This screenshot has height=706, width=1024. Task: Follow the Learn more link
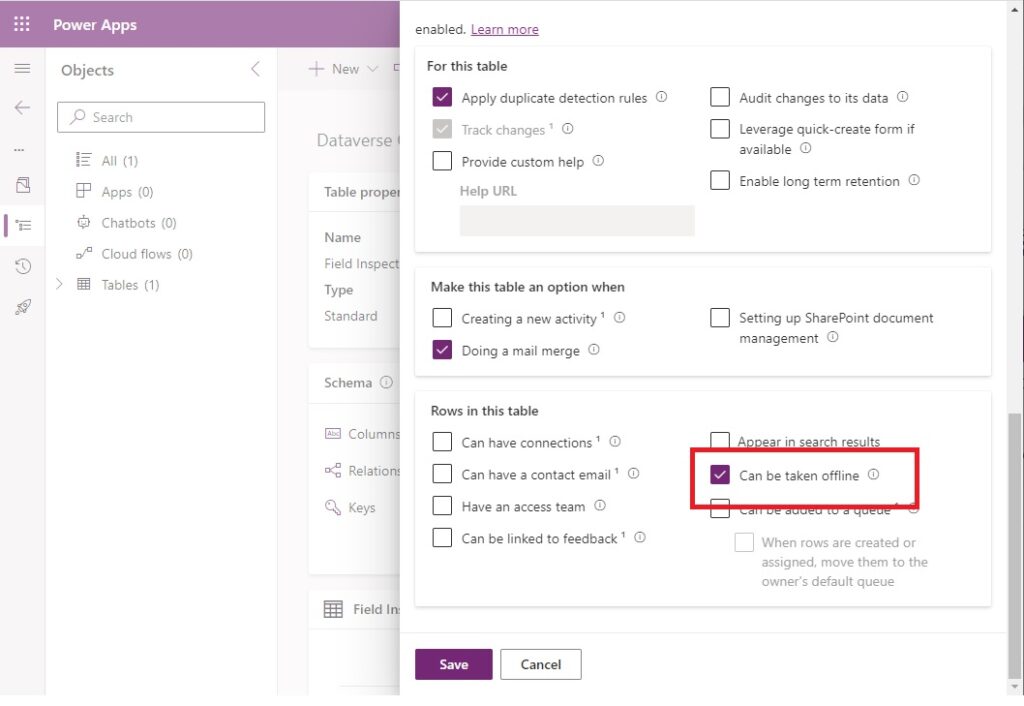point(505,29)
